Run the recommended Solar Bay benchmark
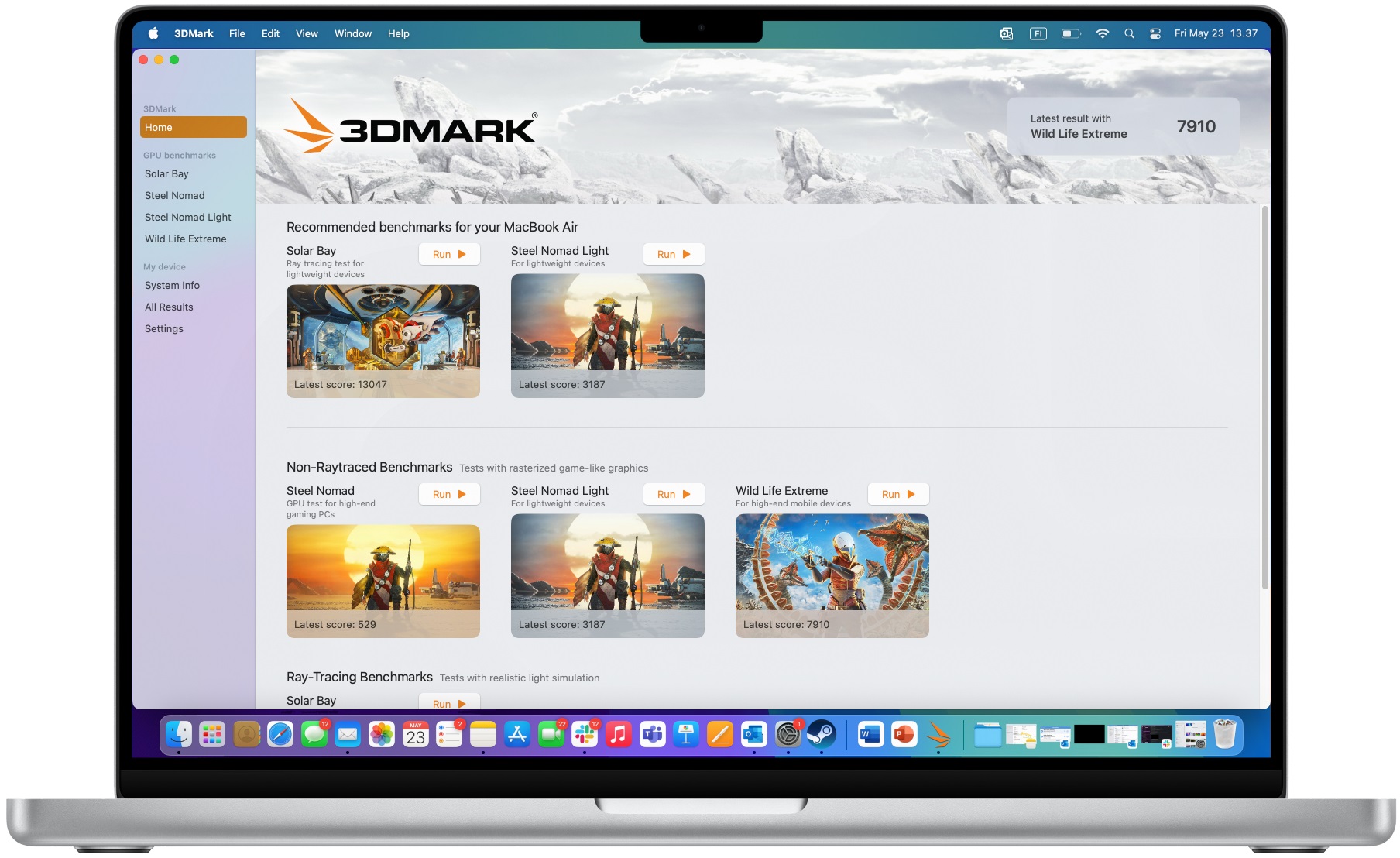Viewport: 1400px width, 858px height. pyautogui.click(x=449, y=254)
